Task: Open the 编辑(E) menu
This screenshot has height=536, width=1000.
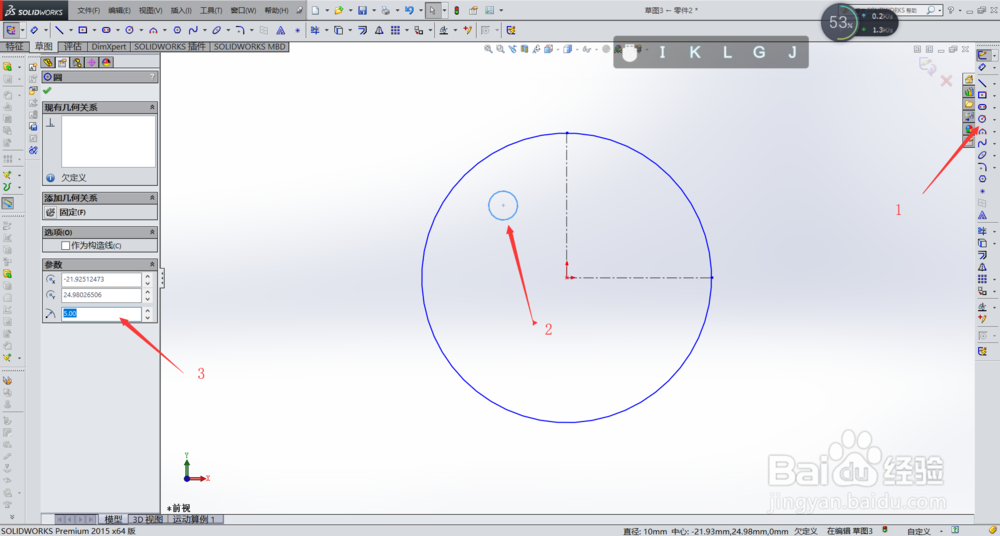Action: pos(119,10)
